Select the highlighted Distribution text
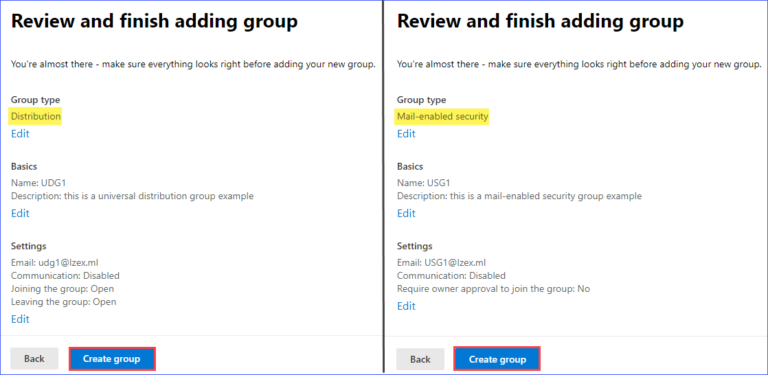This screenshot has width=768, height=375. (36, 117)
